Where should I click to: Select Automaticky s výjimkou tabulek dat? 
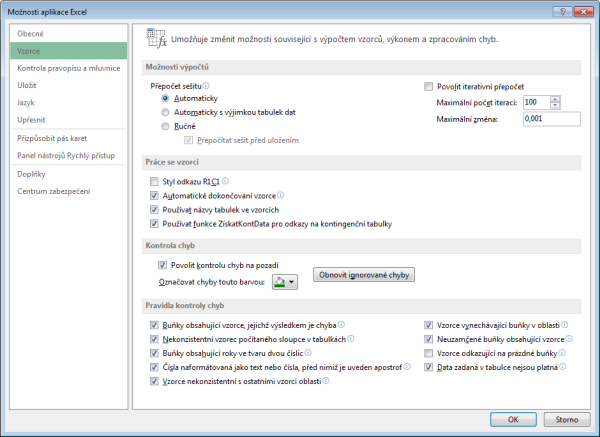(165, 112)
